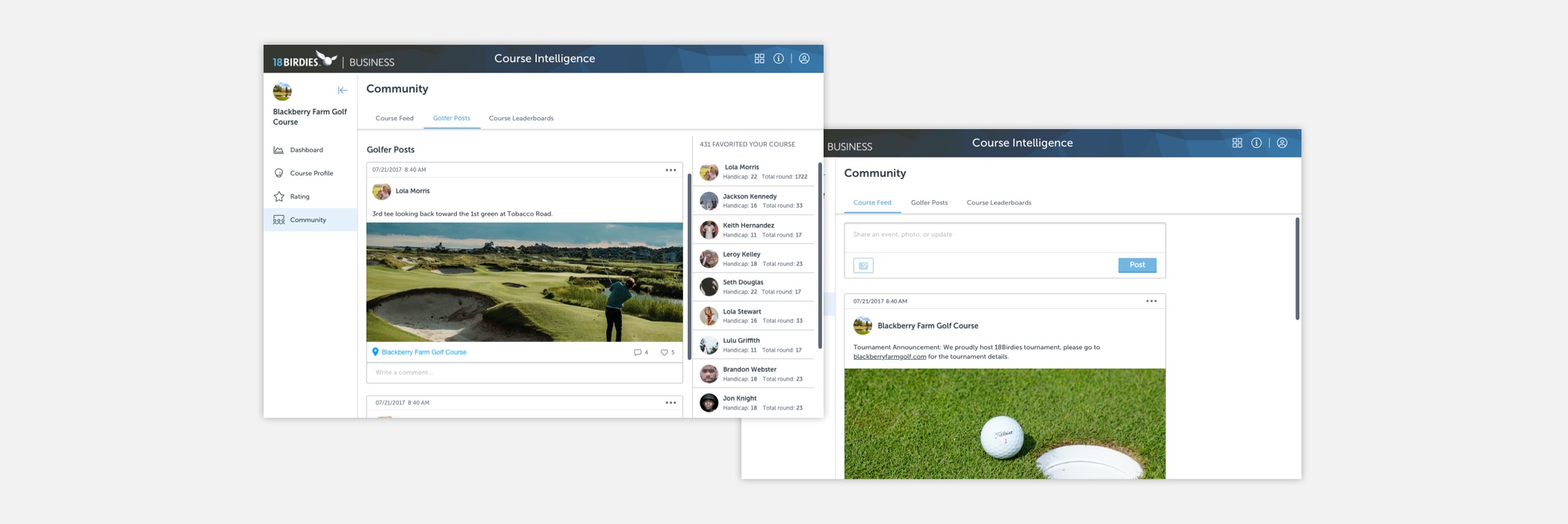Follow the blackberryfarmgolf.com link
This screenshot has height=524, width=1568.
[x=889, y=357]
